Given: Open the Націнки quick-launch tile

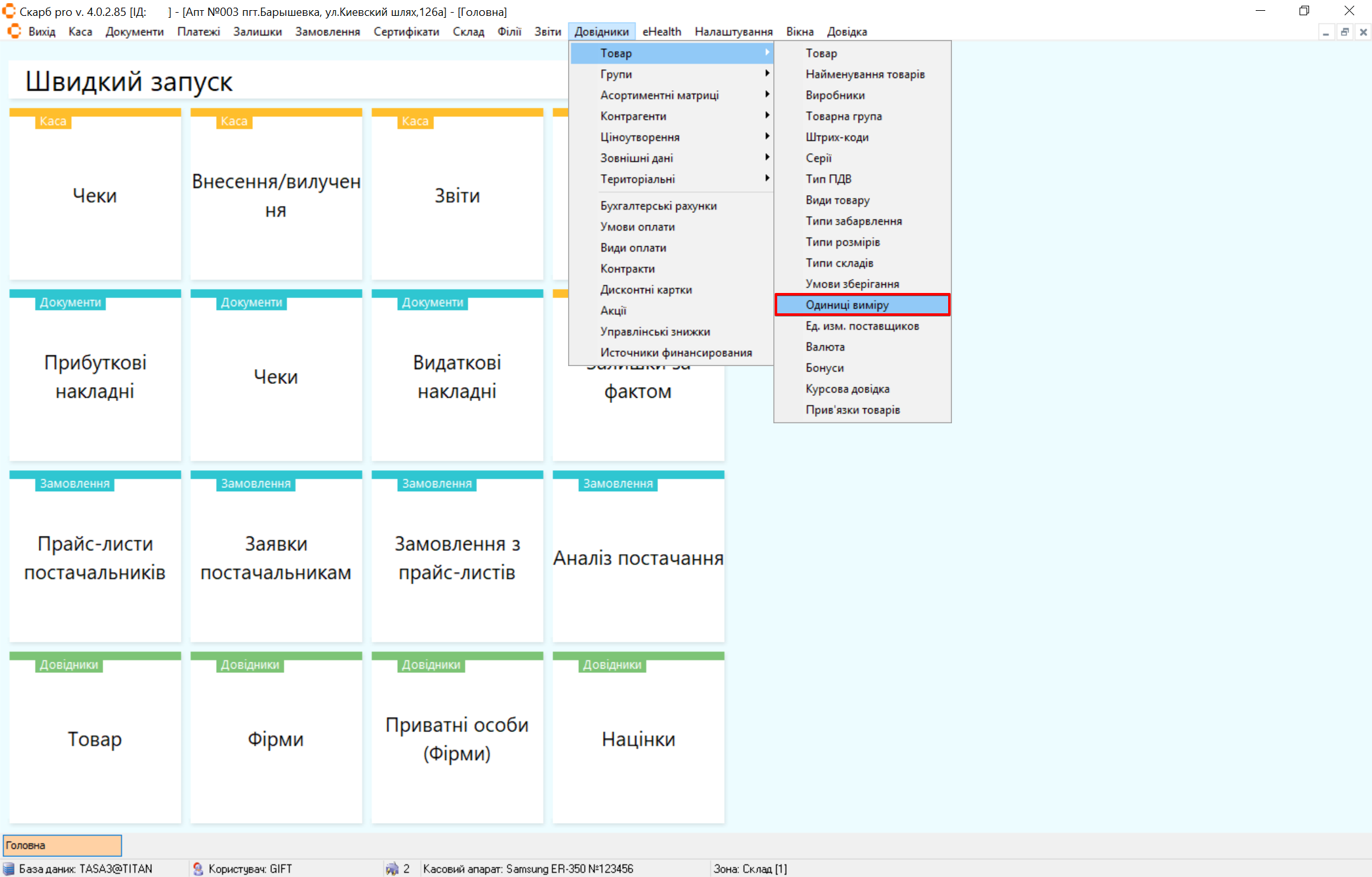Looking at the screenshot, I should (x=638, y=738).
